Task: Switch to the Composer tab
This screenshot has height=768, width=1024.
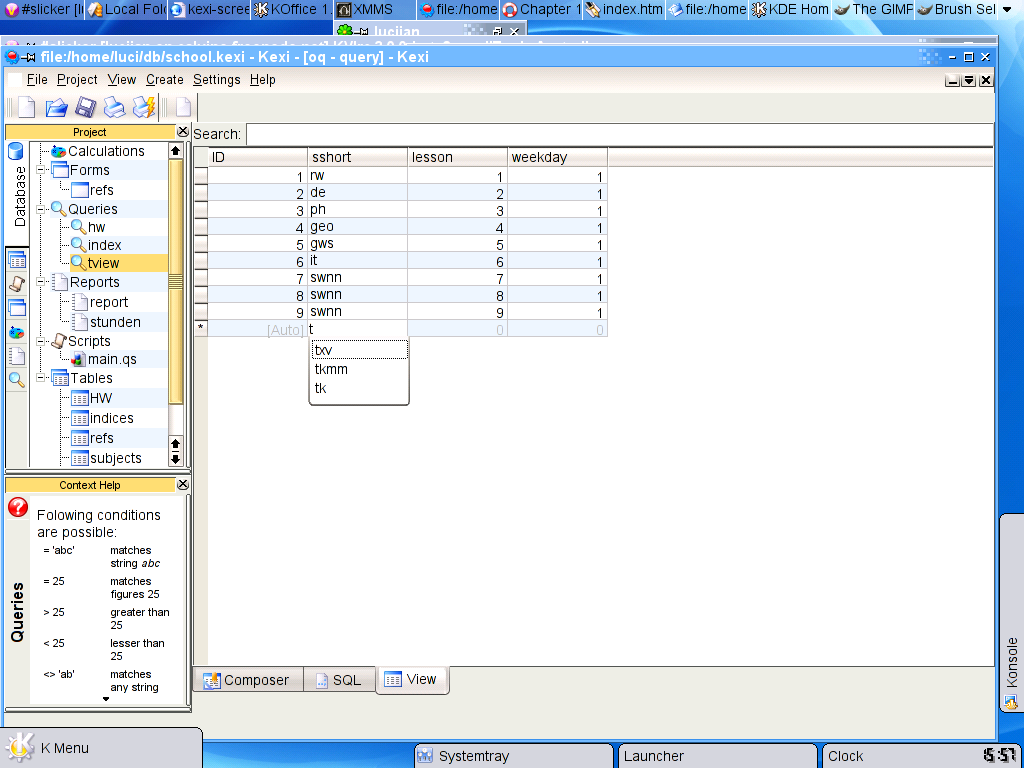Action: click(246, 680)
